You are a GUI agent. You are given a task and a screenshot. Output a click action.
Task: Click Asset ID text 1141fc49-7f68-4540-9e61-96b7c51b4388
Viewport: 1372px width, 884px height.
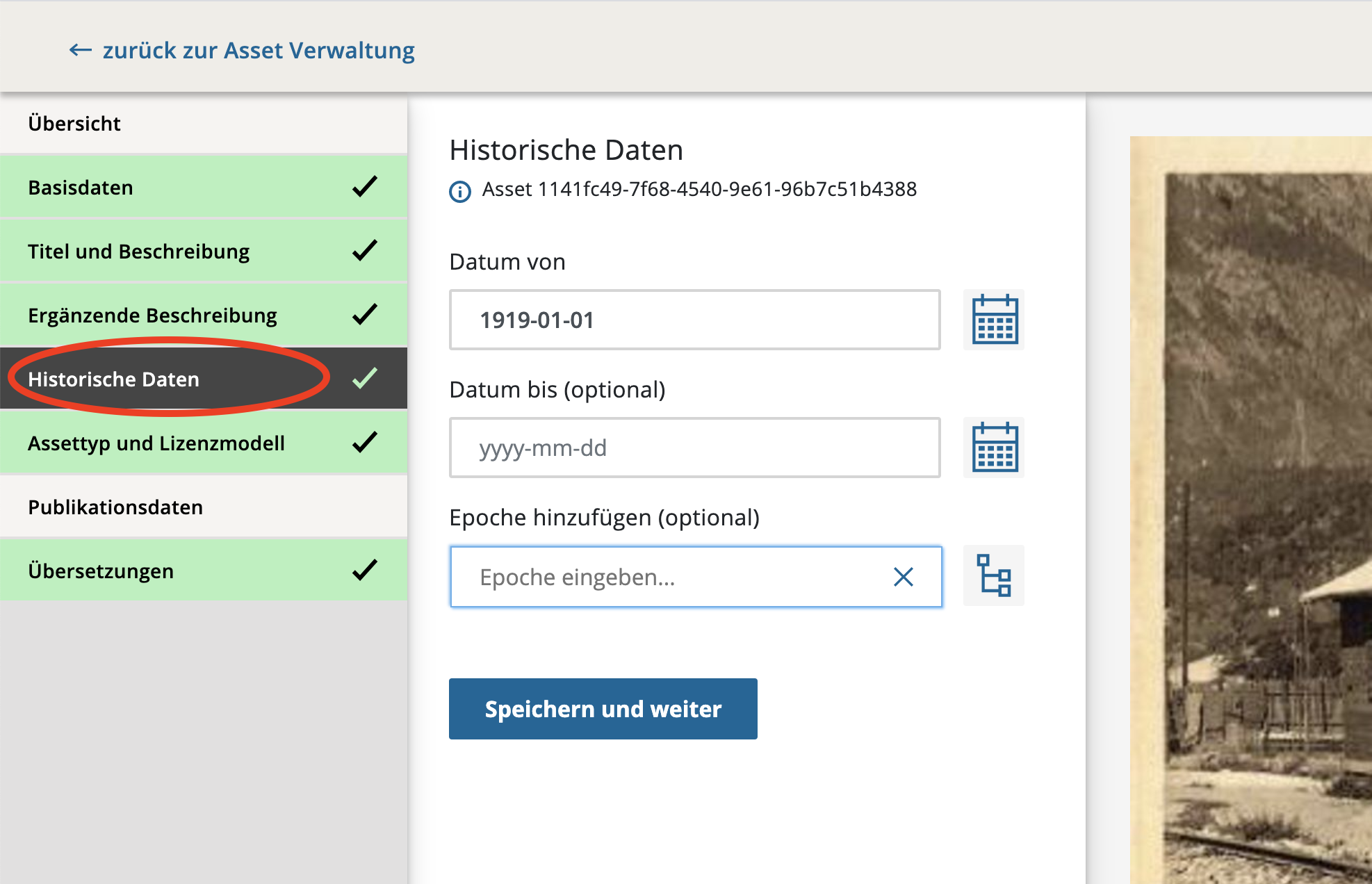pos(727,189)
